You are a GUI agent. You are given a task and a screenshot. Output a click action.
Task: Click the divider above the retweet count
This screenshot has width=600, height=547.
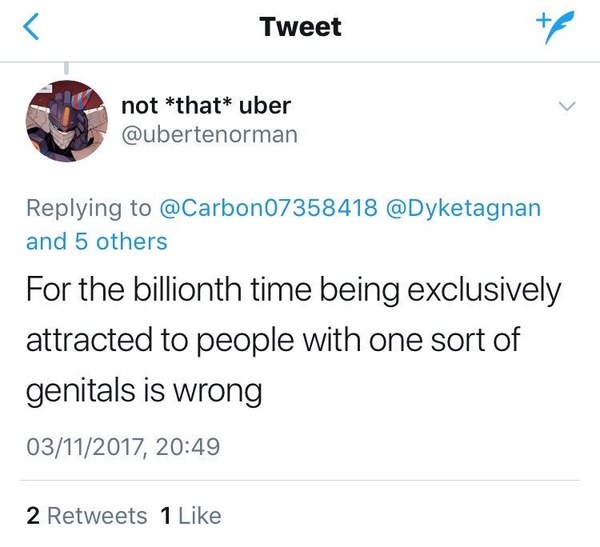(300, 481)
